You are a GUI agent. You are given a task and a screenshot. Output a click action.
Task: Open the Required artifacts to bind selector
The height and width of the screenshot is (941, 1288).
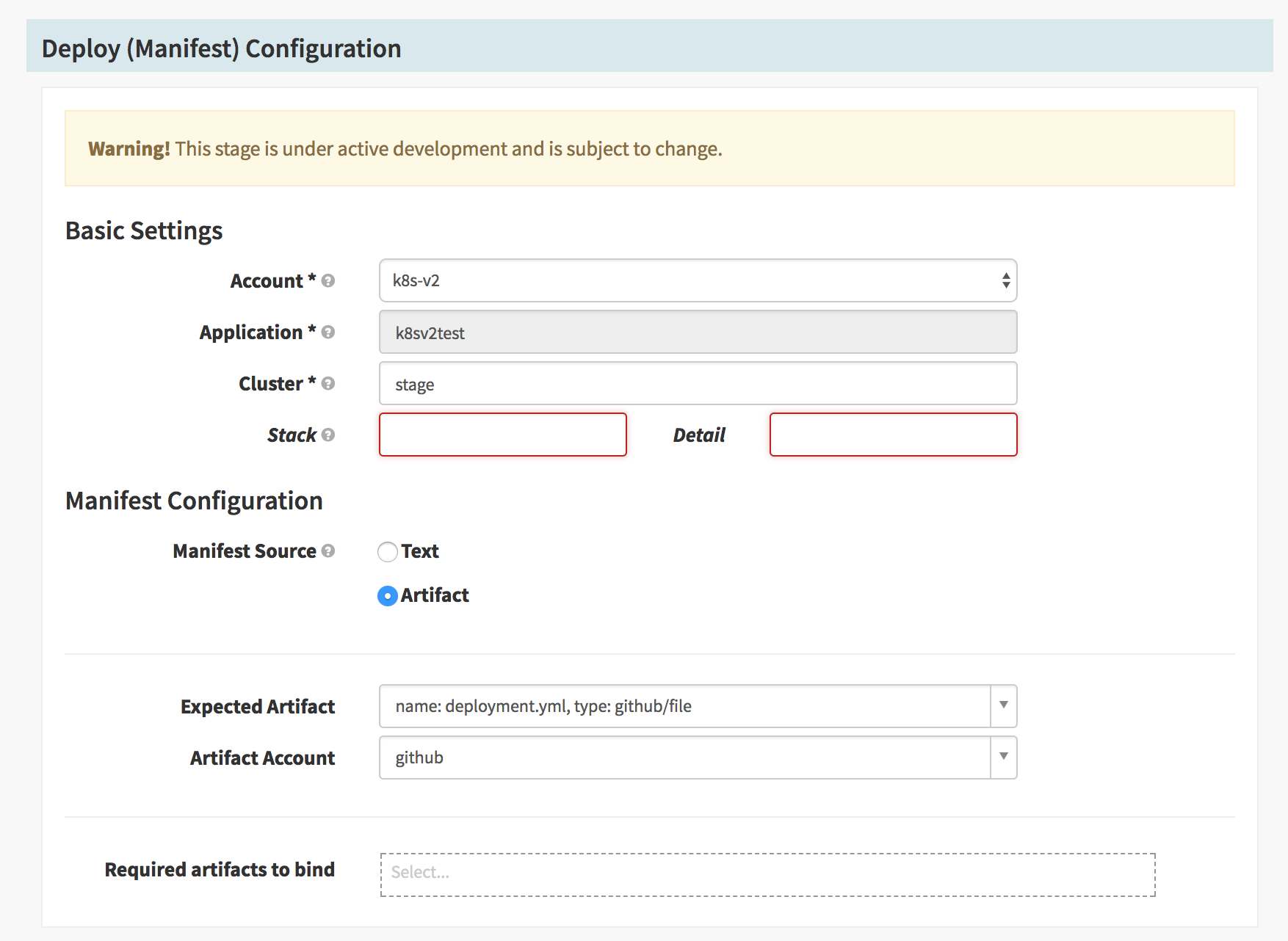point(767,874)
